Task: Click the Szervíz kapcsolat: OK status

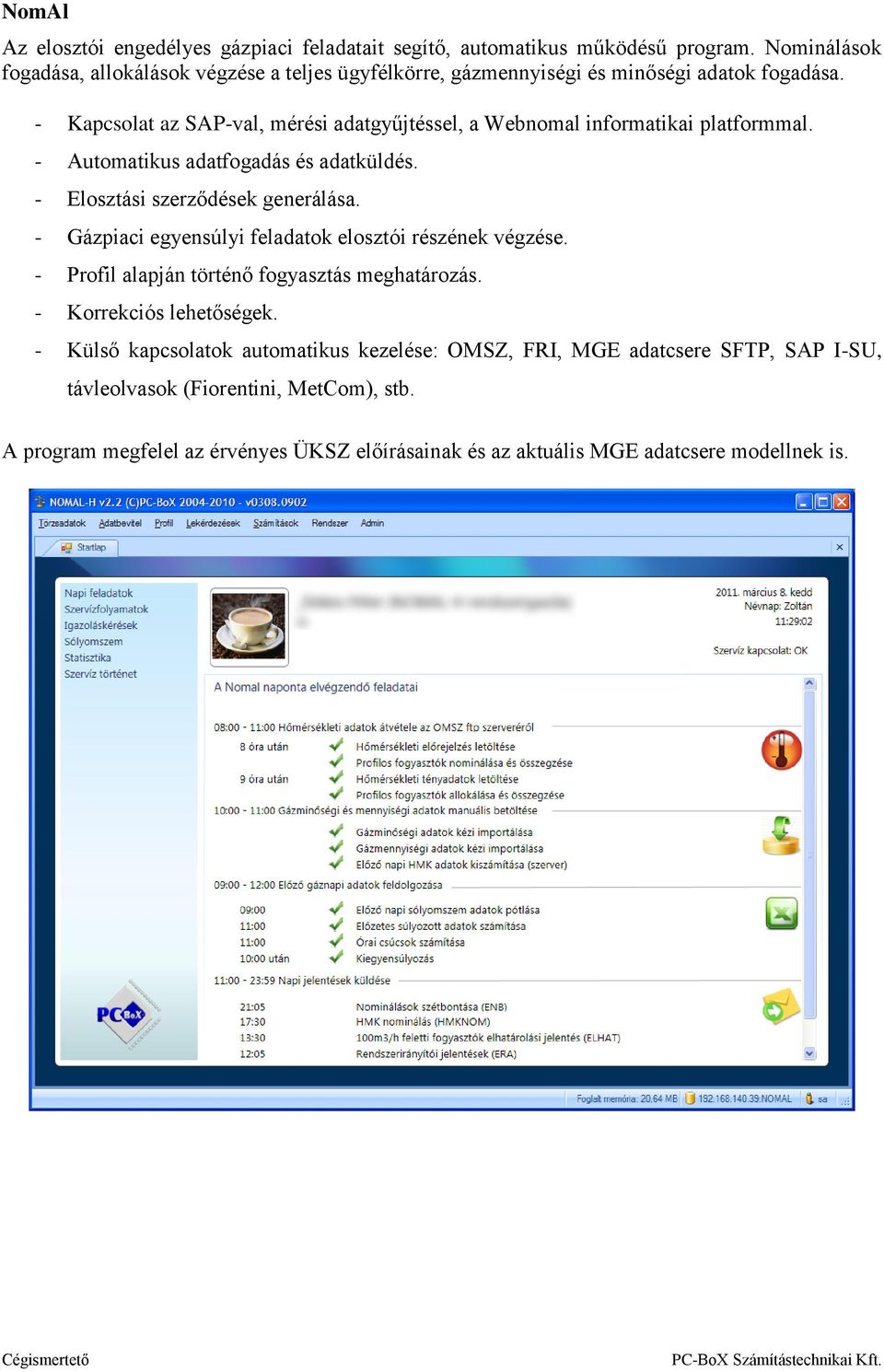Action: point(761,650)
